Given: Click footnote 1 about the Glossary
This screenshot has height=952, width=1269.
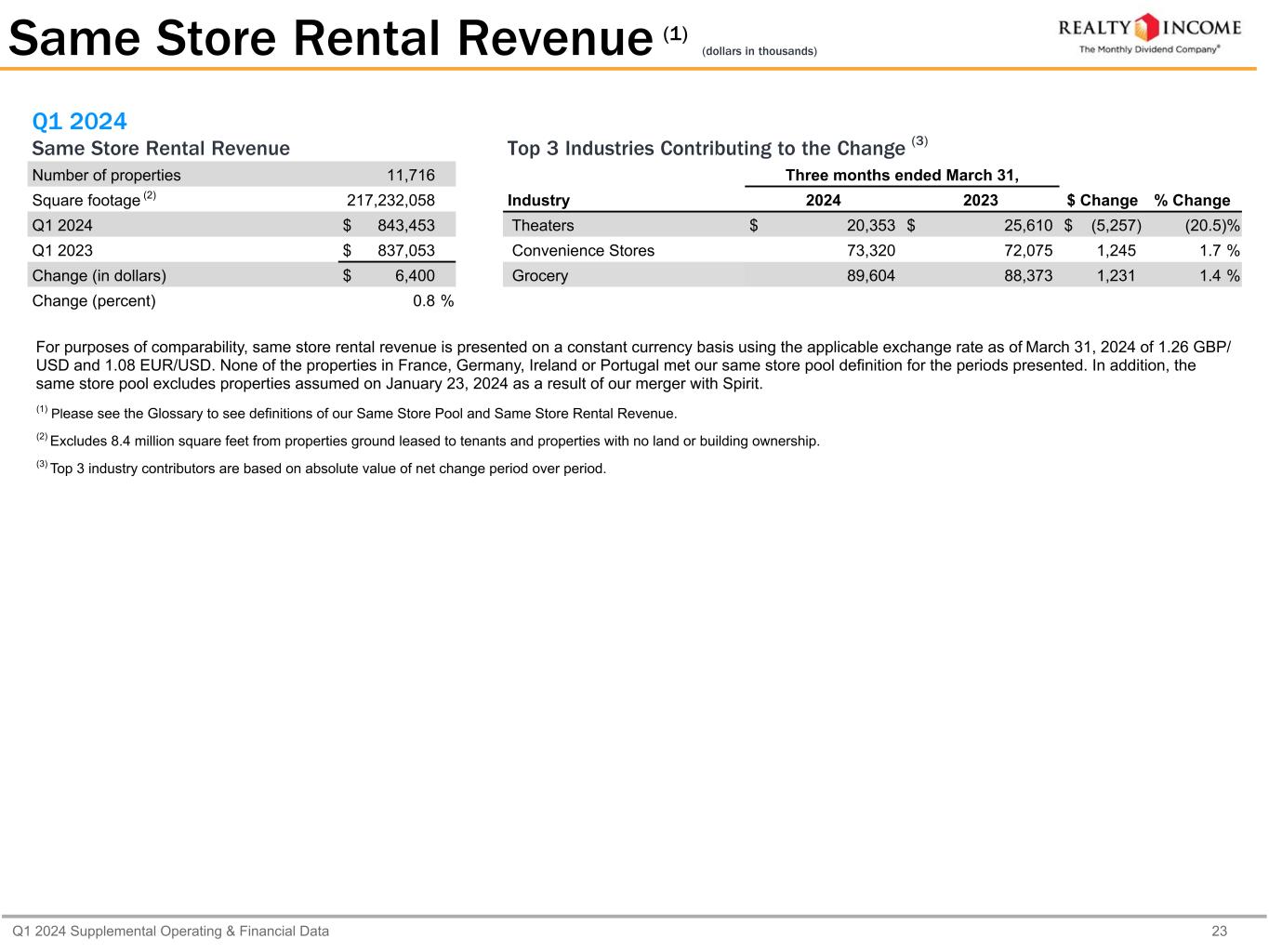Looking at the screenshot, I should point(363,414).
